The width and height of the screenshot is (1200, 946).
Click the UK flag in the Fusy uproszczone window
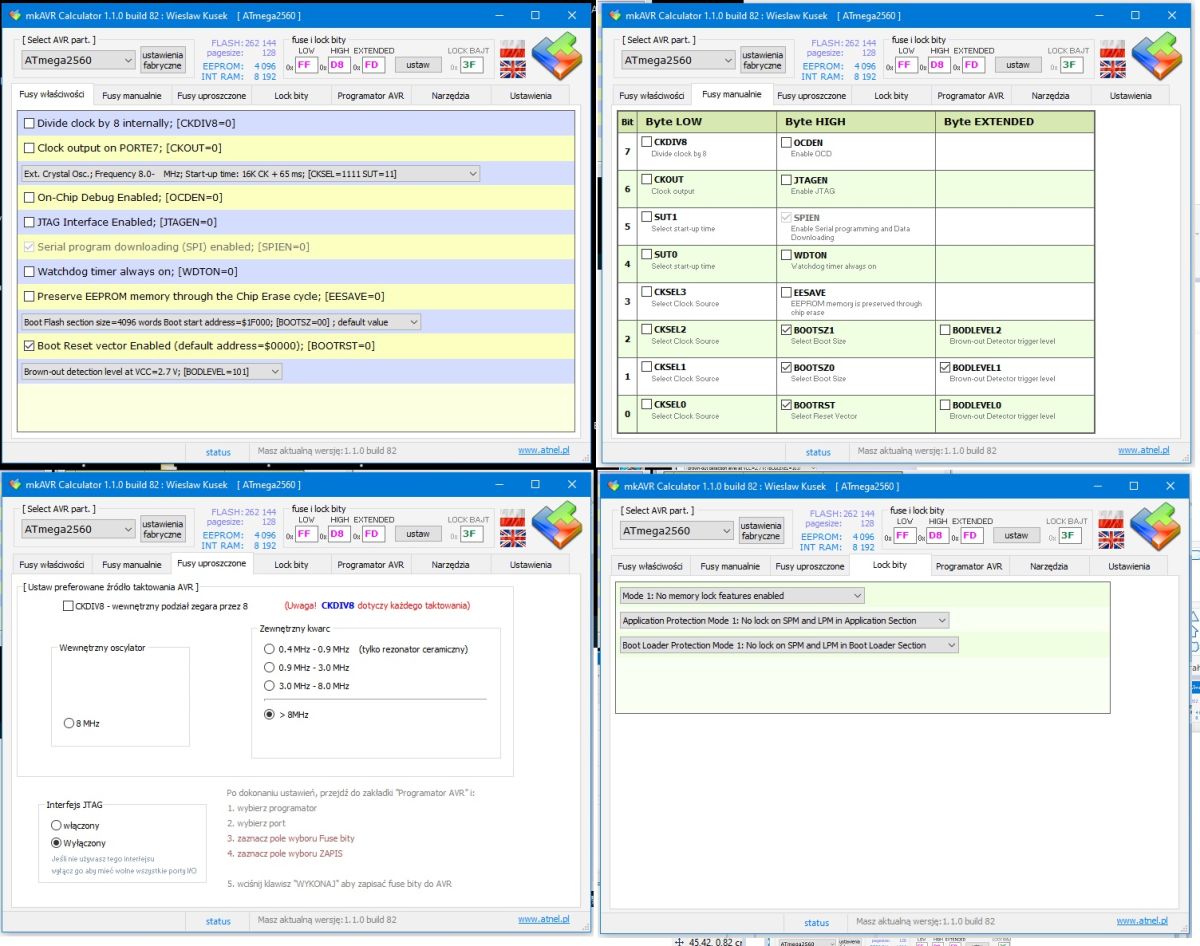[x=513, y=538]
